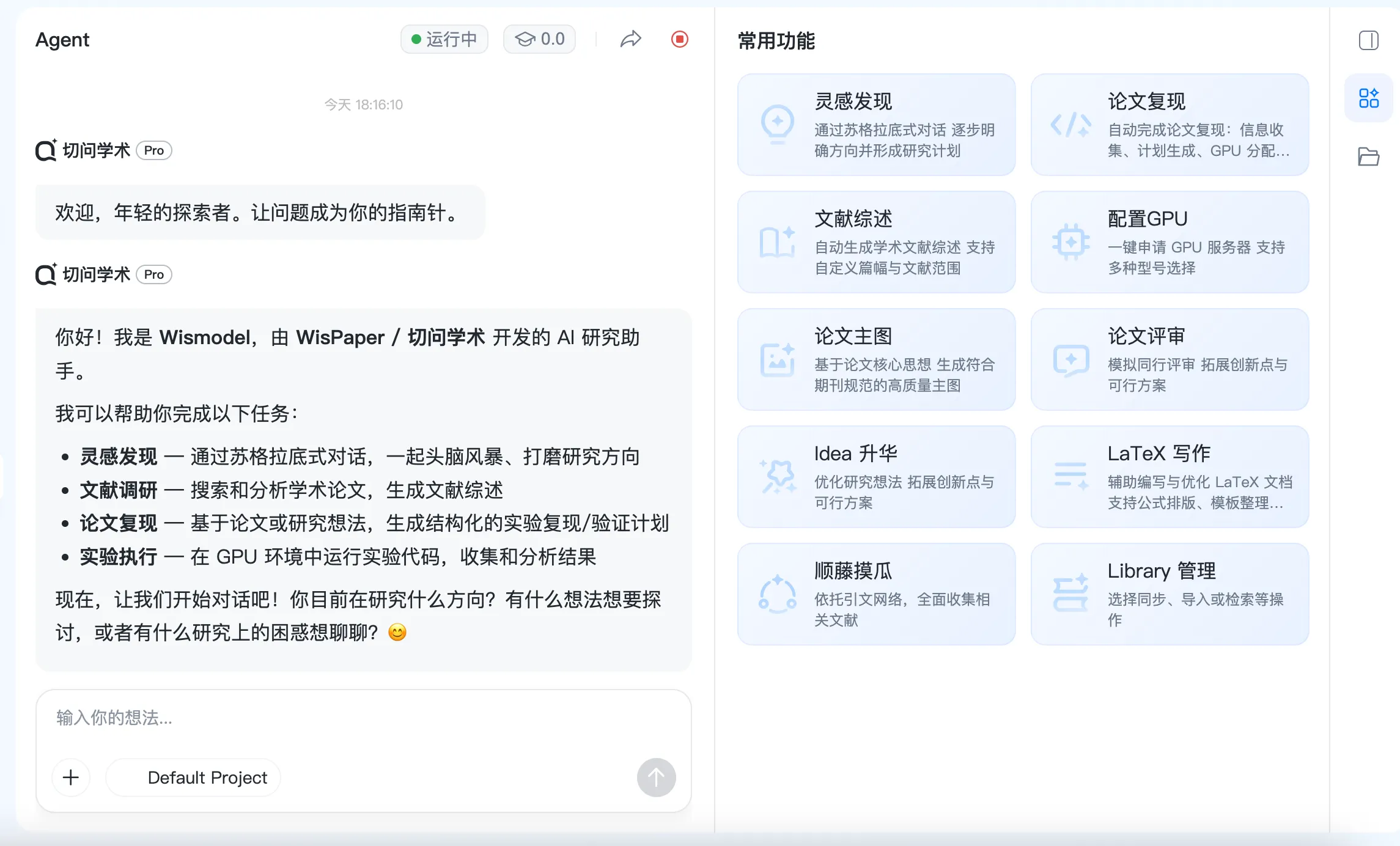
Task: Click the bold 实验执行 list item
Action: (x=119, y=557)
